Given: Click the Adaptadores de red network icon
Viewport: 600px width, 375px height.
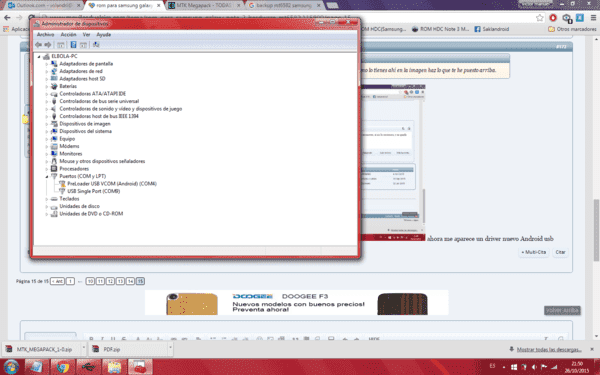Looking at the screenshot, I should click(54, 71).
